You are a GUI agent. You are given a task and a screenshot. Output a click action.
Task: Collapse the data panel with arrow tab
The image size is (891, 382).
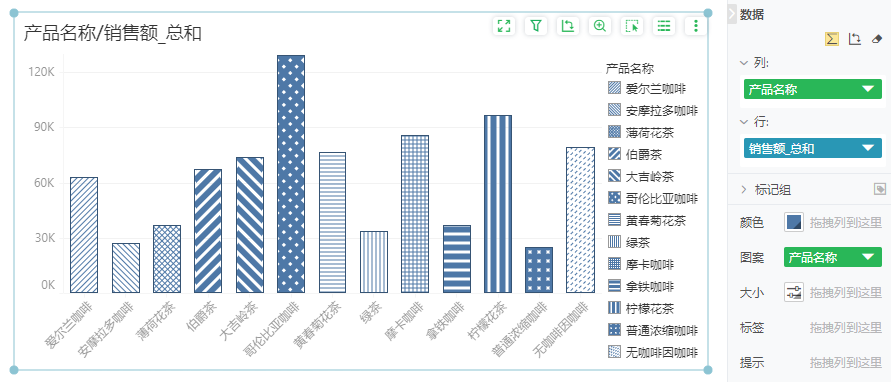(x=732, y=14)
